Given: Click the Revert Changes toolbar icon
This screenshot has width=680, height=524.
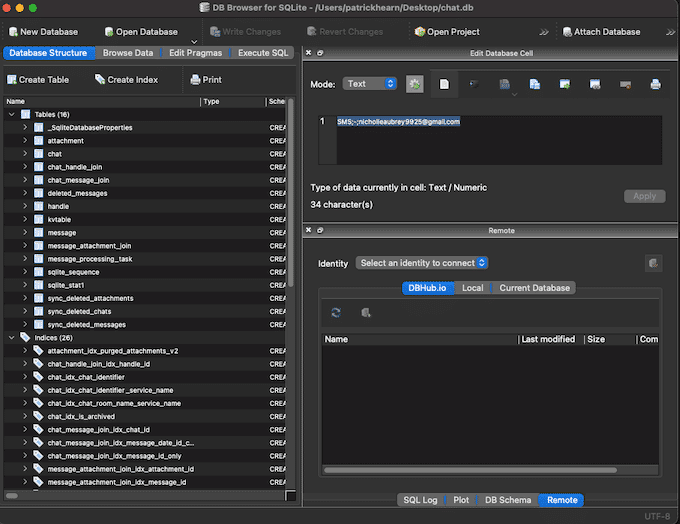Looking at the screenshot, I should click(311, 32).
